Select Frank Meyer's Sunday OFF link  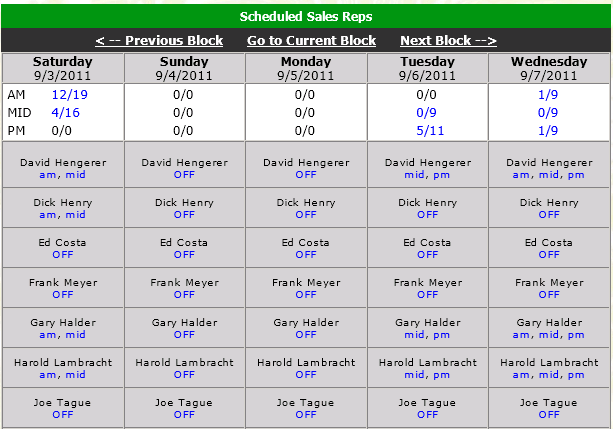tap(184, 294)
